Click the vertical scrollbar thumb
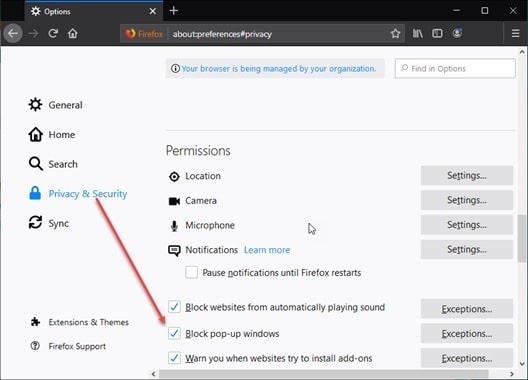The image size is (528, 380). [x=522, y=238]
